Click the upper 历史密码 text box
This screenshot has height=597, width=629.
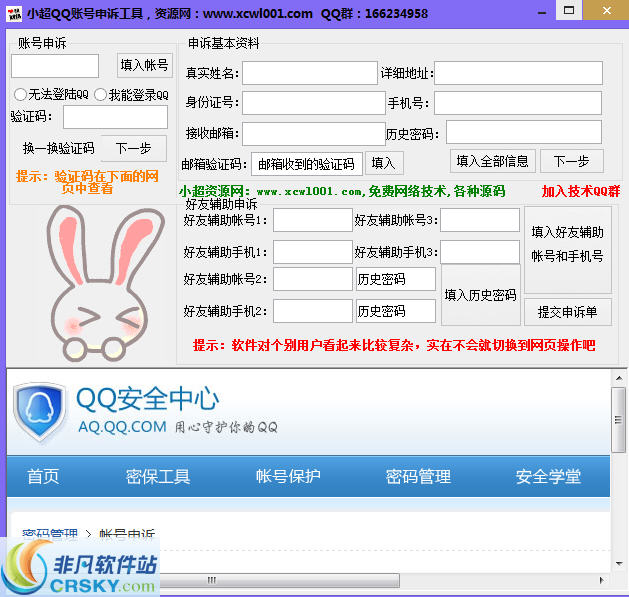click(396, 279)
